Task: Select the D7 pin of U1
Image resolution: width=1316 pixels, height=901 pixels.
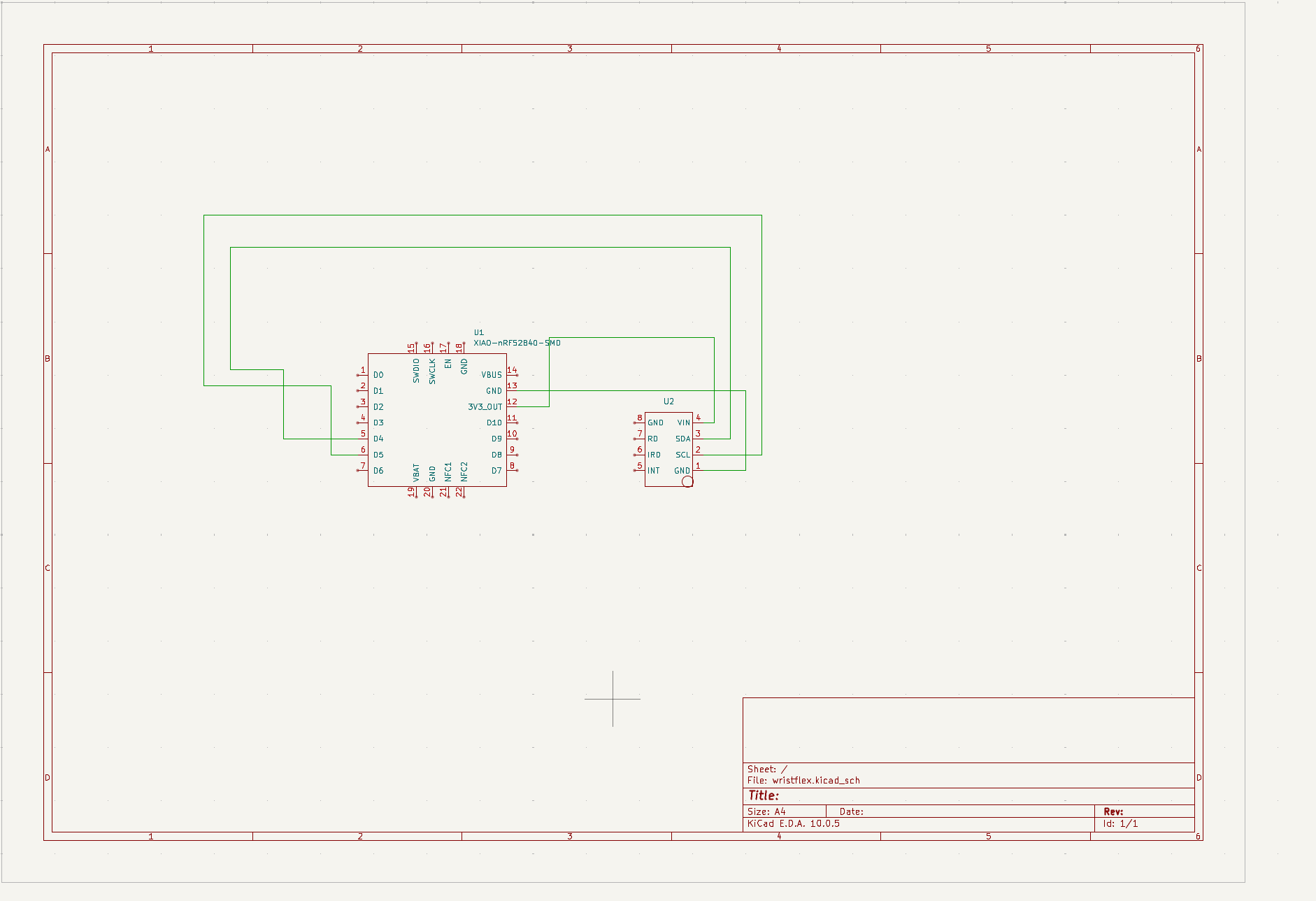Action: (x=496, y=471)
